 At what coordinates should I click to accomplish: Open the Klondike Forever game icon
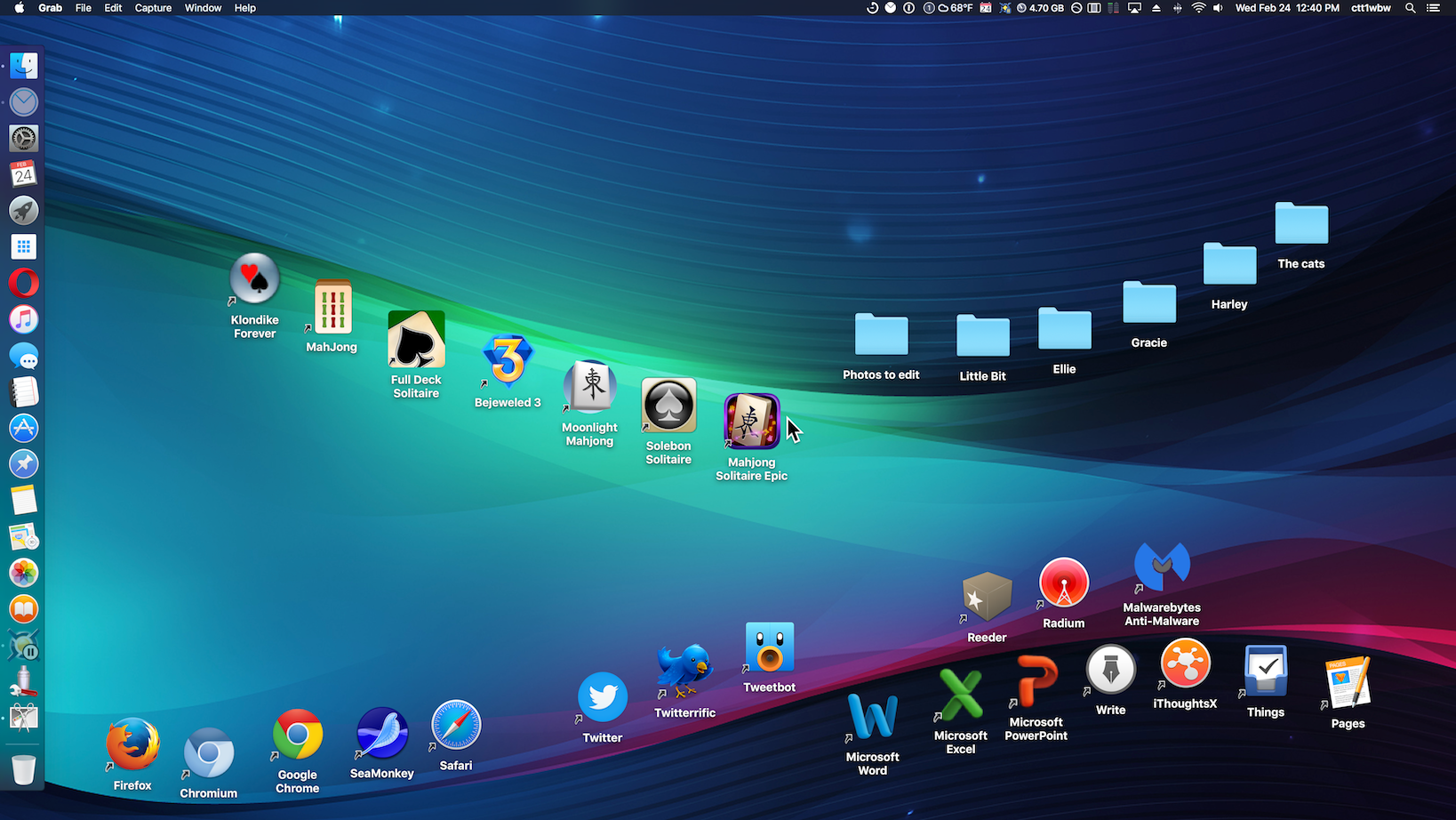click(255, 279)
